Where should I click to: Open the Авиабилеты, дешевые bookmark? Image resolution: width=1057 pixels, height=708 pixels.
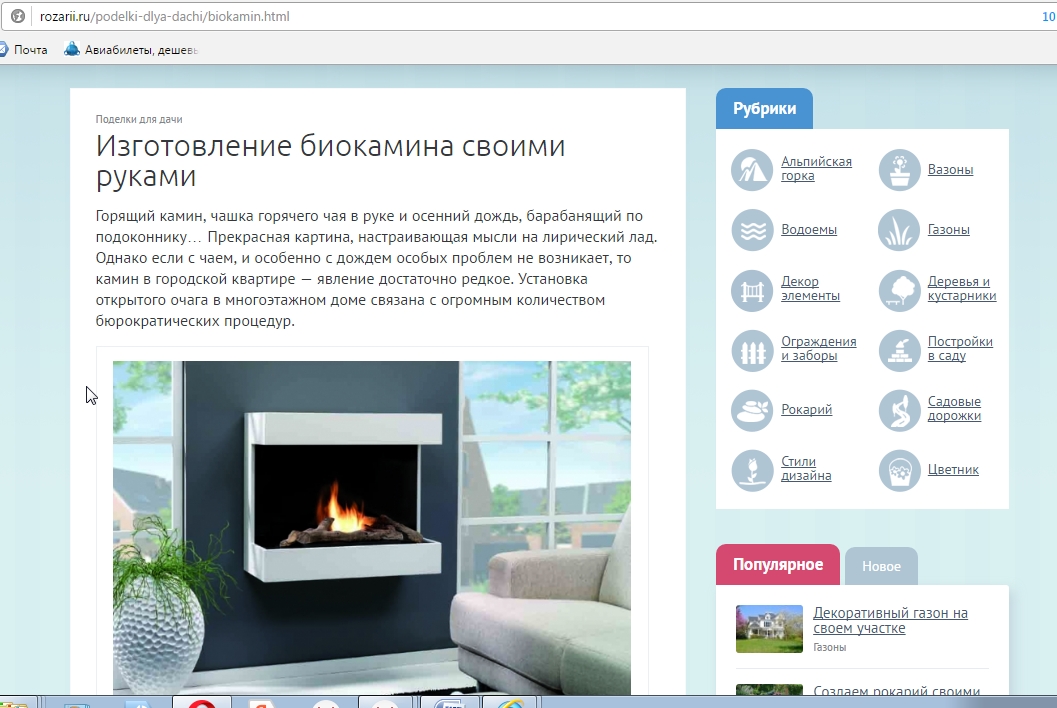coord(131,49)
